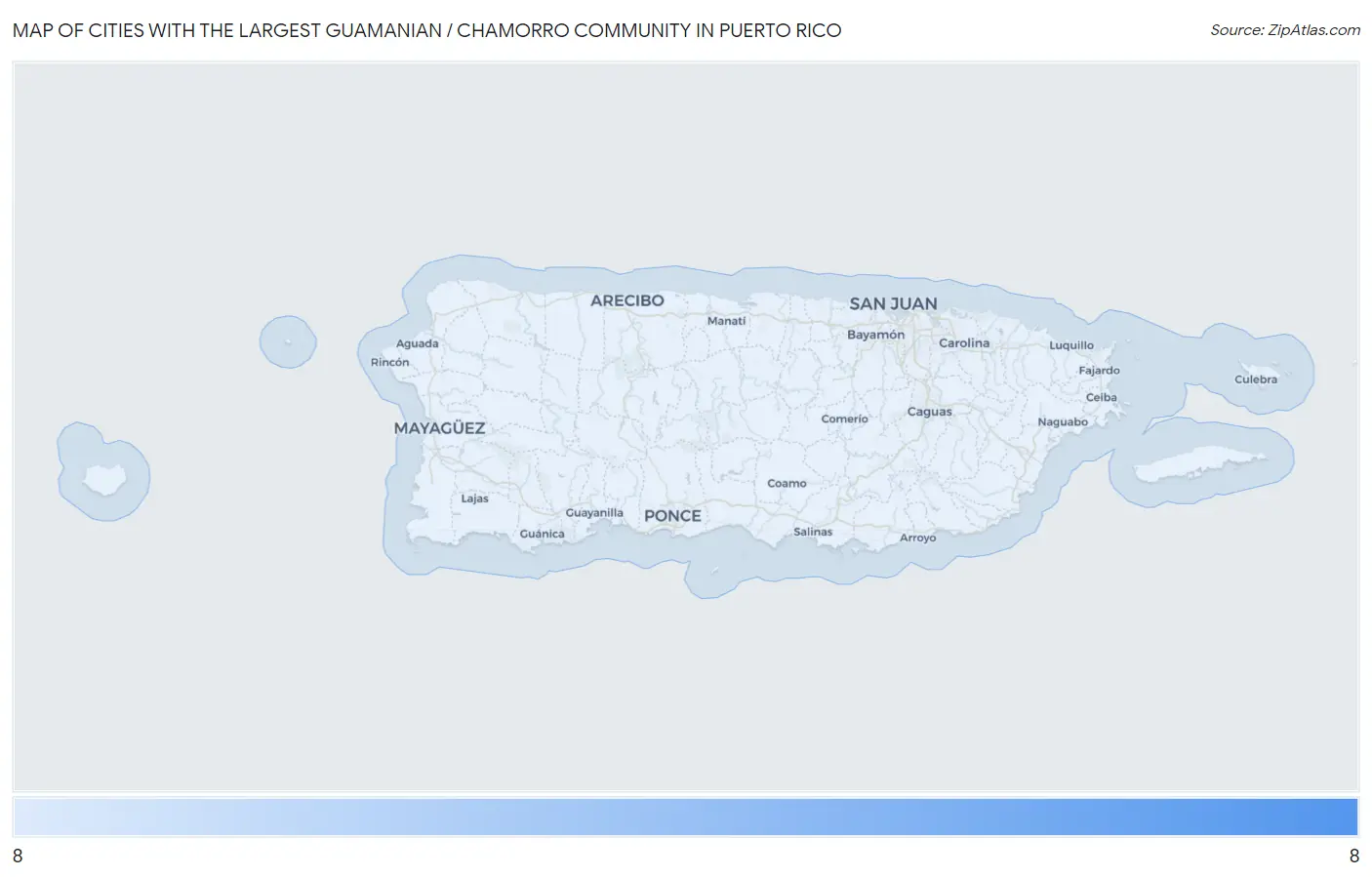
Task: Select the Coamo label
Action: pos(787,484)
